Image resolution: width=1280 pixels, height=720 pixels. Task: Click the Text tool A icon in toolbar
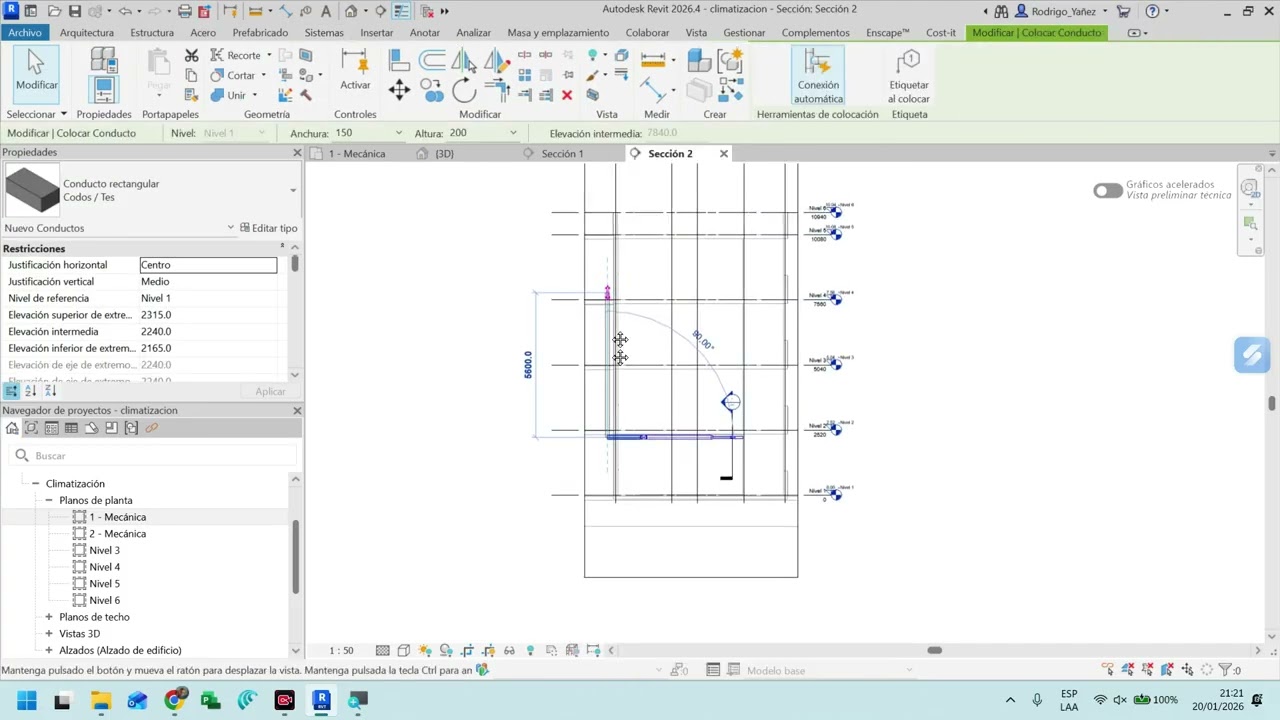click(328, 11)
